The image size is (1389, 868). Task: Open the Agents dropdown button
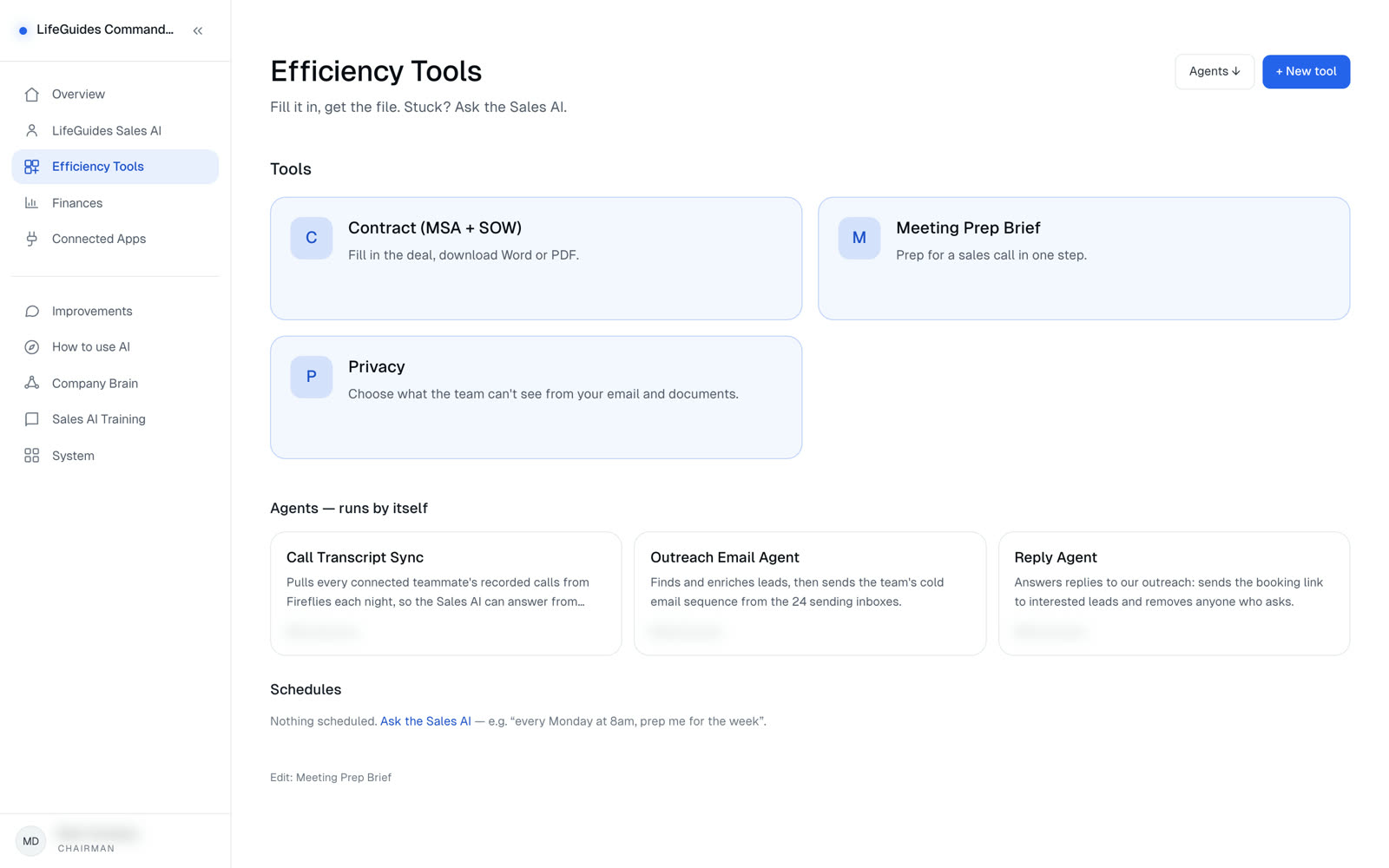pos(1215,72)
